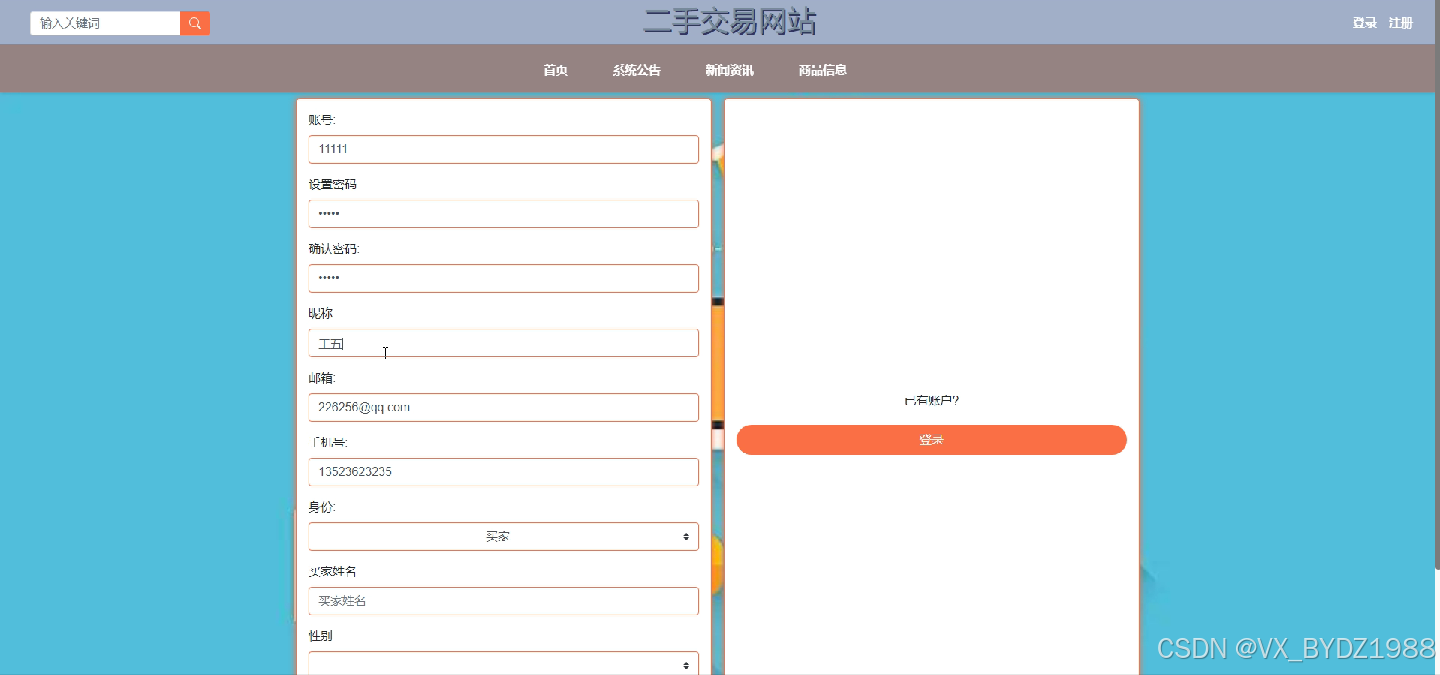
Task: Open the 身份 dropdown showing 买家
Action: click(x=503, y=536)
